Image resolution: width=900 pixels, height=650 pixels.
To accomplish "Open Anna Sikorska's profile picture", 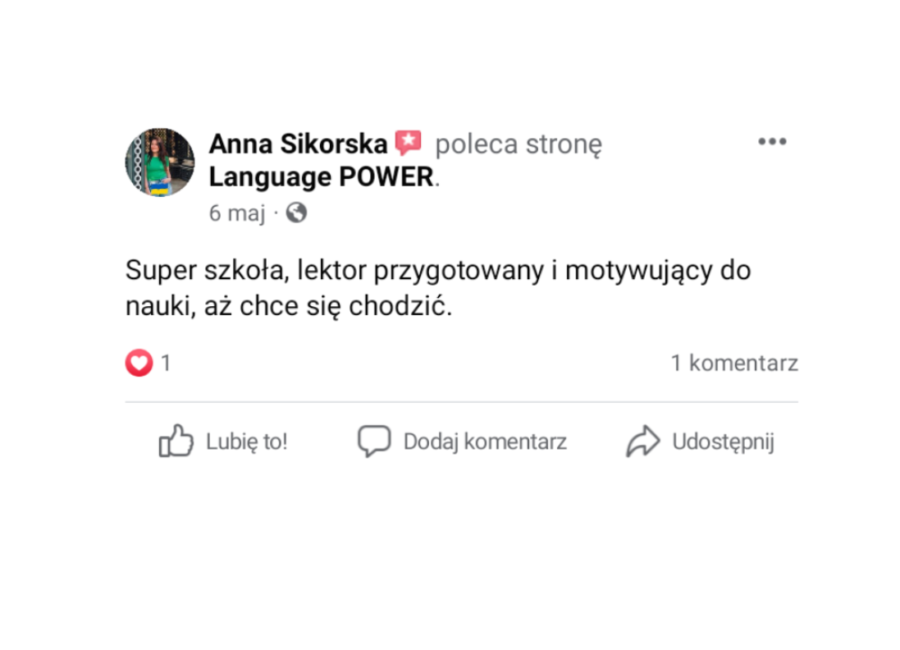I will coord(160,162).
